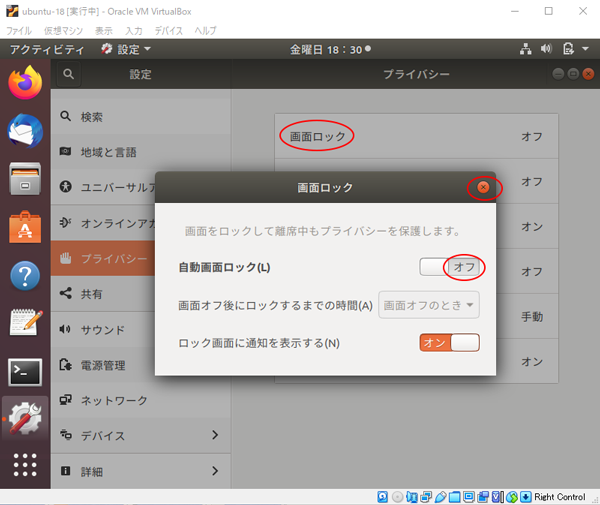Viewport: 600px width, 505px height.
Task: Select ネットワーク in the sidebar
Action: [140, 400]
